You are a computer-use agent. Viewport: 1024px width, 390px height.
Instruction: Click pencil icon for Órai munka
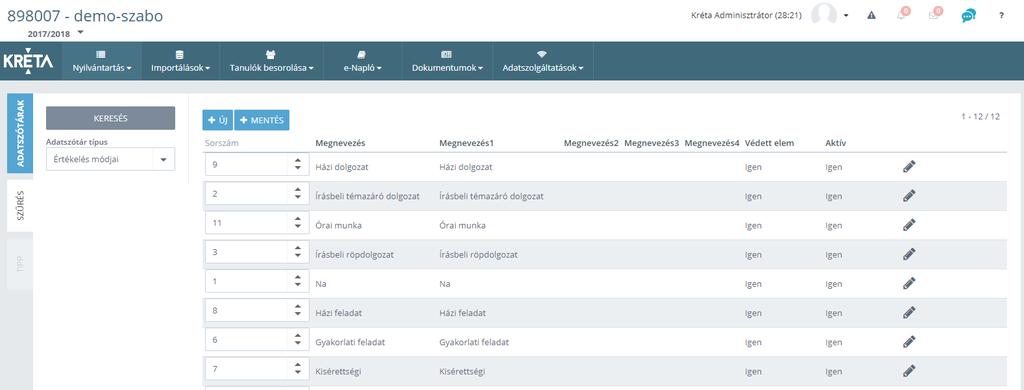(909, 225)
